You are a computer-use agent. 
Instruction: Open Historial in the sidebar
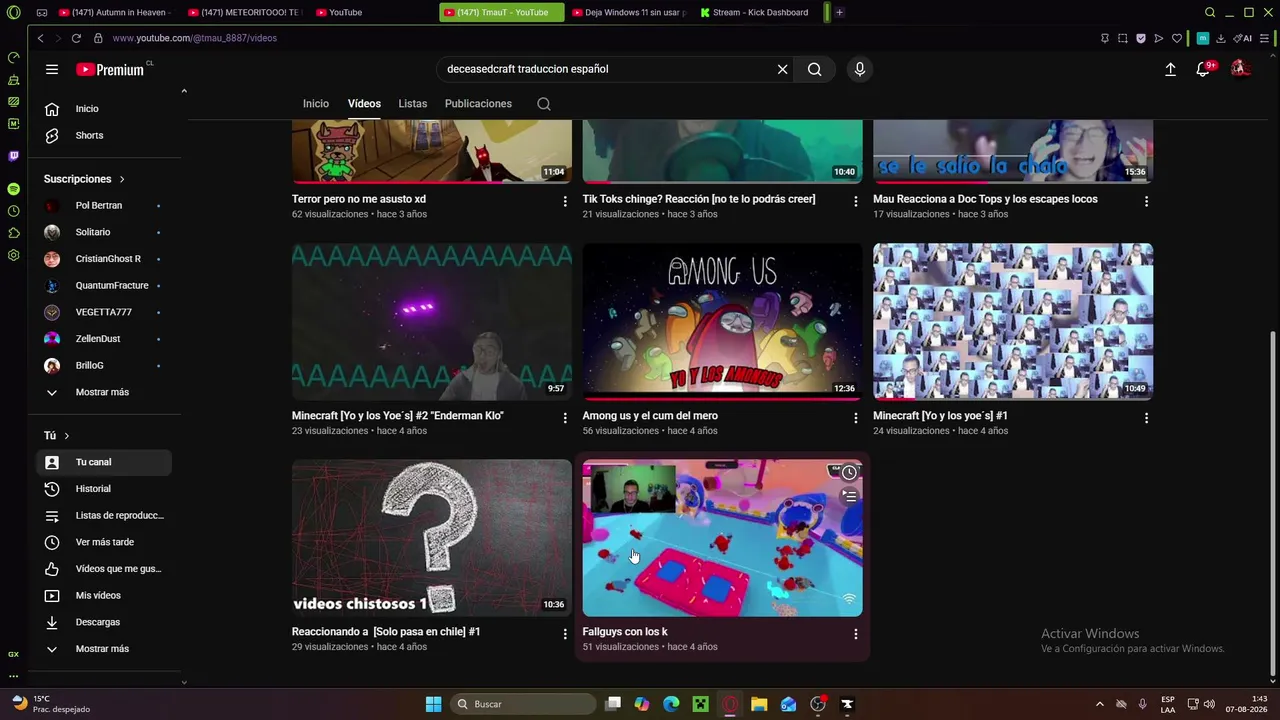pyautogui.click(x=104, y=489)
